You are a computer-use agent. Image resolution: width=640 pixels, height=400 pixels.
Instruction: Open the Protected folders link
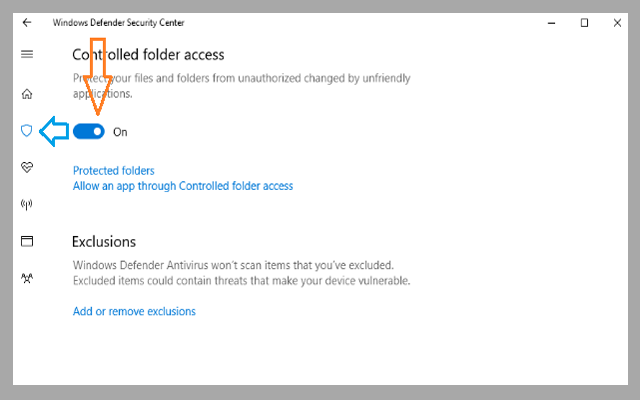(113, 171)
